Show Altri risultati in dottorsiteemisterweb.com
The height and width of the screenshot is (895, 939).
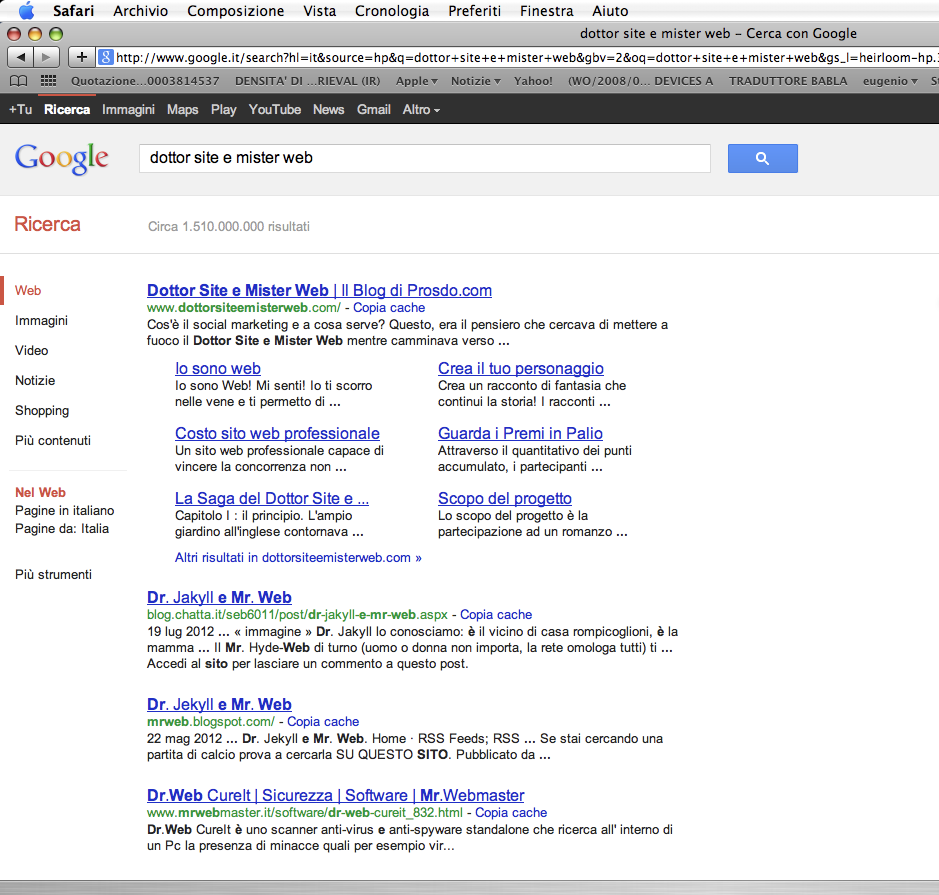(298, 557)
